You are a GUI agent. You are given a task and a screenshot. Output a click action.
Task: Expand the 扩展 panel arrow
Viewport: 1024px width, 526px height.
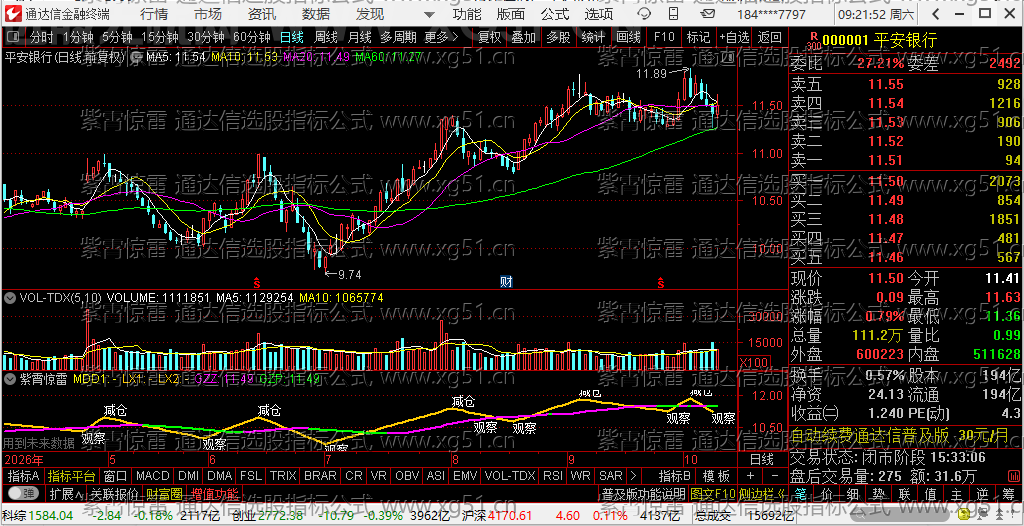tap(65, 493)
